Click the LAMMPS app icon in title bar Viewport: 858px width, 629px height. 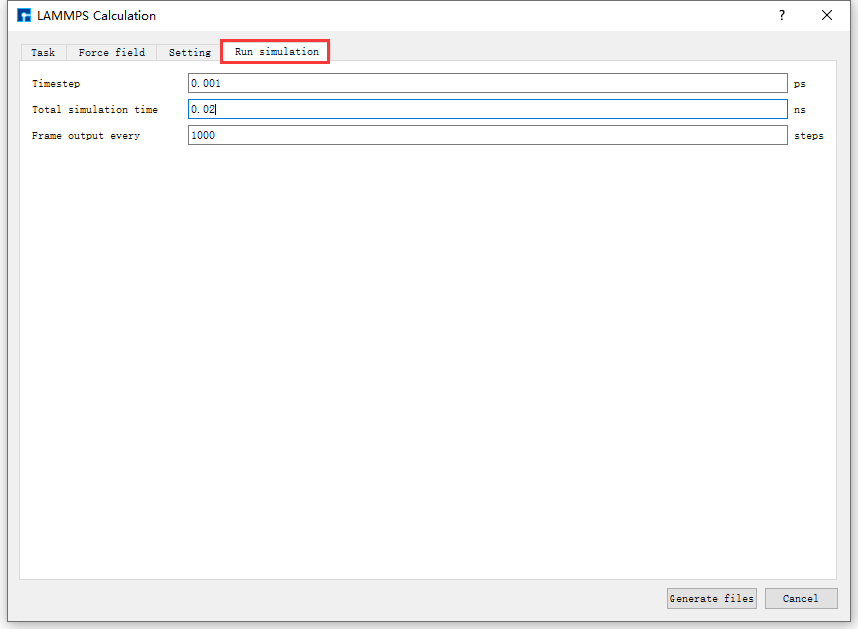tap(24, 16)
